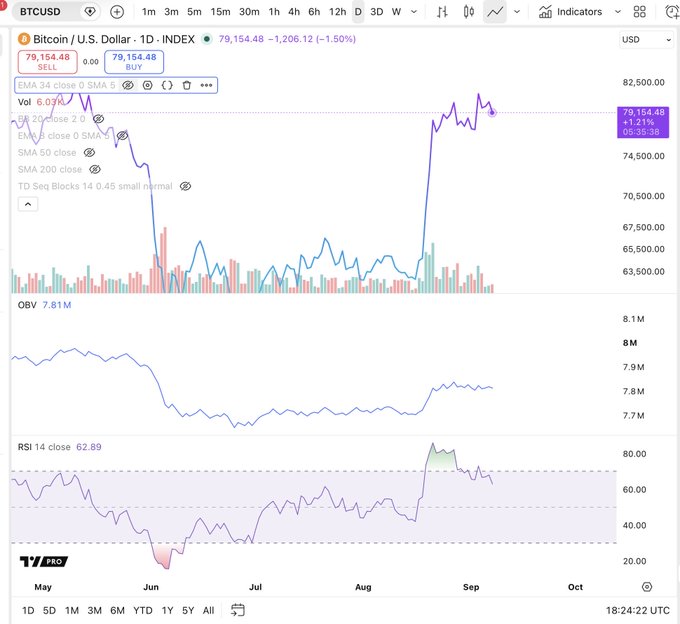Switch to the 4h timeframe
680x624 pixels.
[x=294, y=12]
